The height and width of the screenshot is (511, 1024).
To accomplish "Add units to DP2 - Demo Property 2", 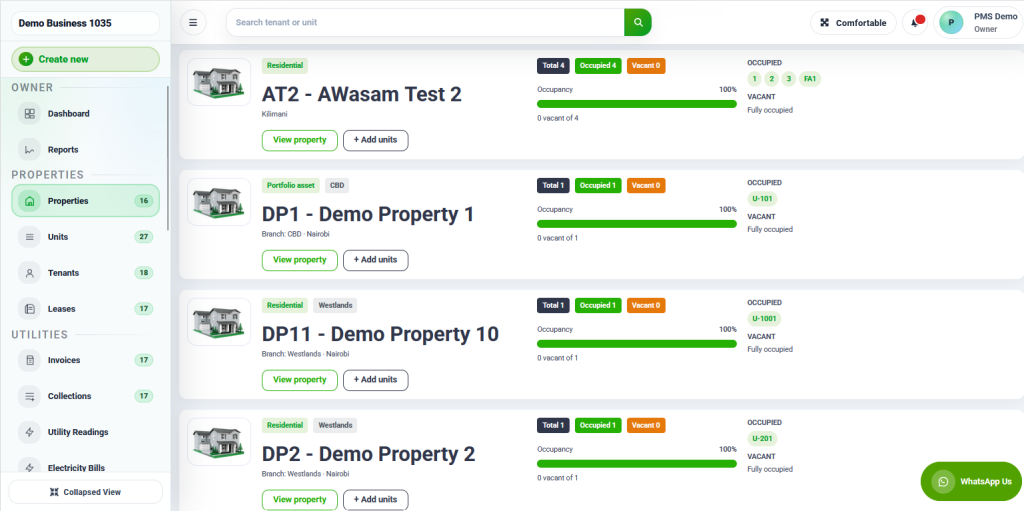I will point(376,499).
